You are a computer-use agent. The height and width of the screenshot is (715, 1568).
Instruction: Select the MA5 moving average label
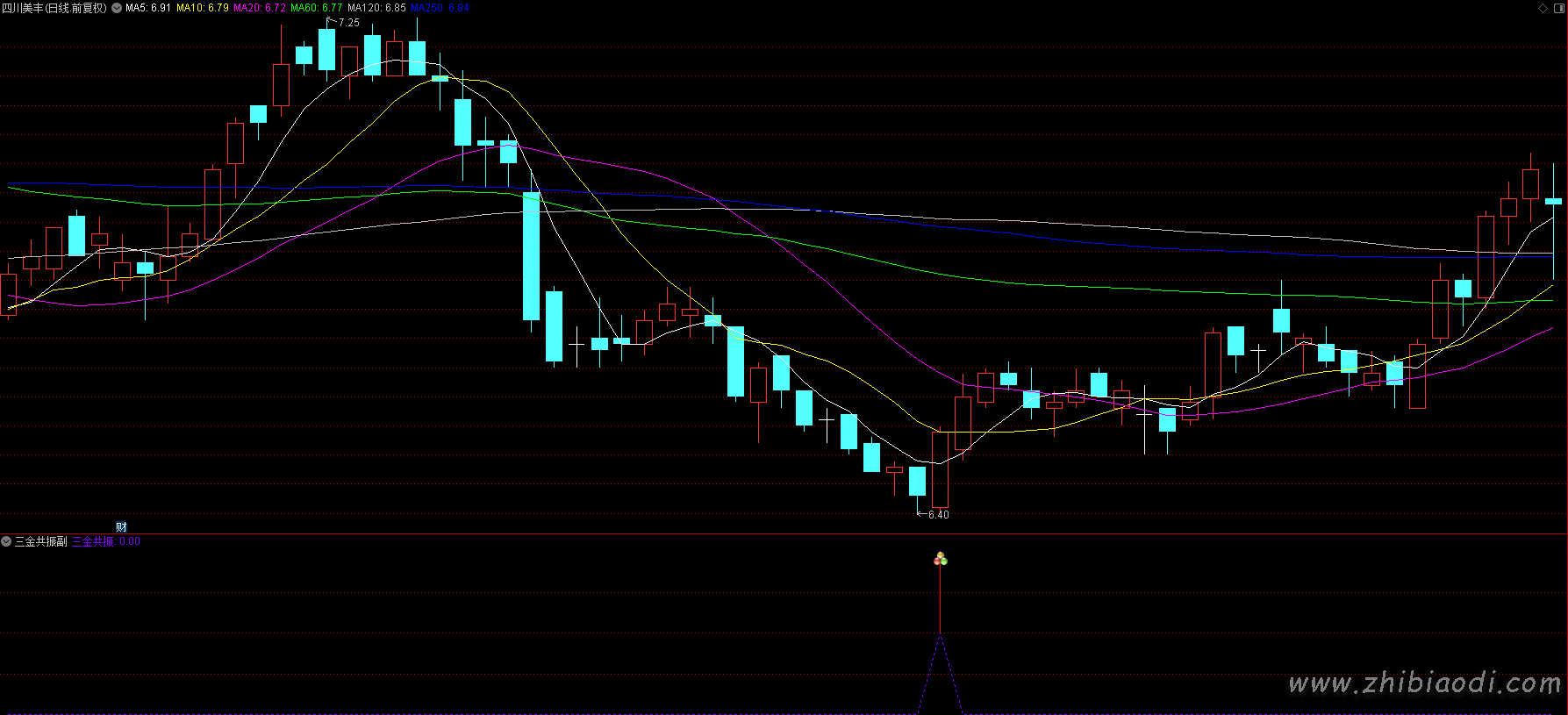click(148, 8)
